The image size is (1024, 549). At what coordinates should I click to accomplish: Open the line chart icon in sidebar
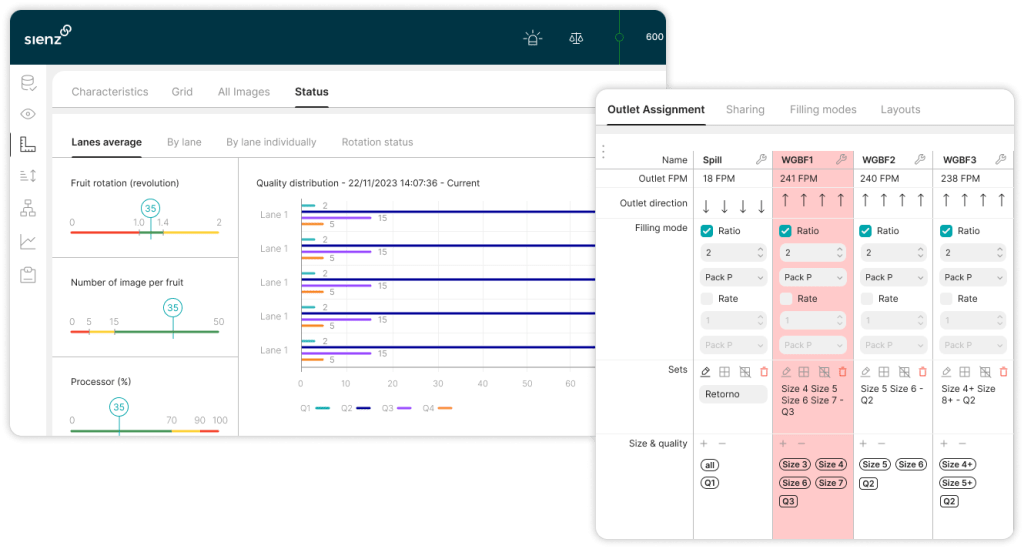click(x=28, y=241)
